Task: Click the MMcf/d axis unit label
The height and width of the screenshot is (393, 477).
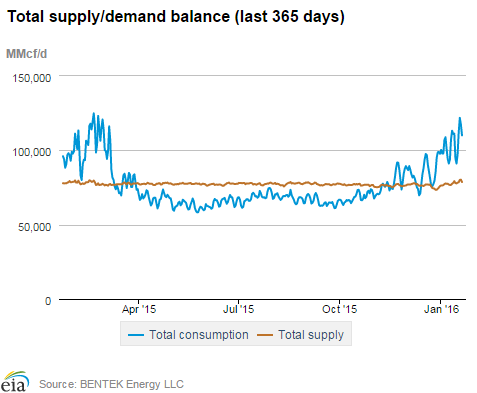Action: [x=27, y=54]
